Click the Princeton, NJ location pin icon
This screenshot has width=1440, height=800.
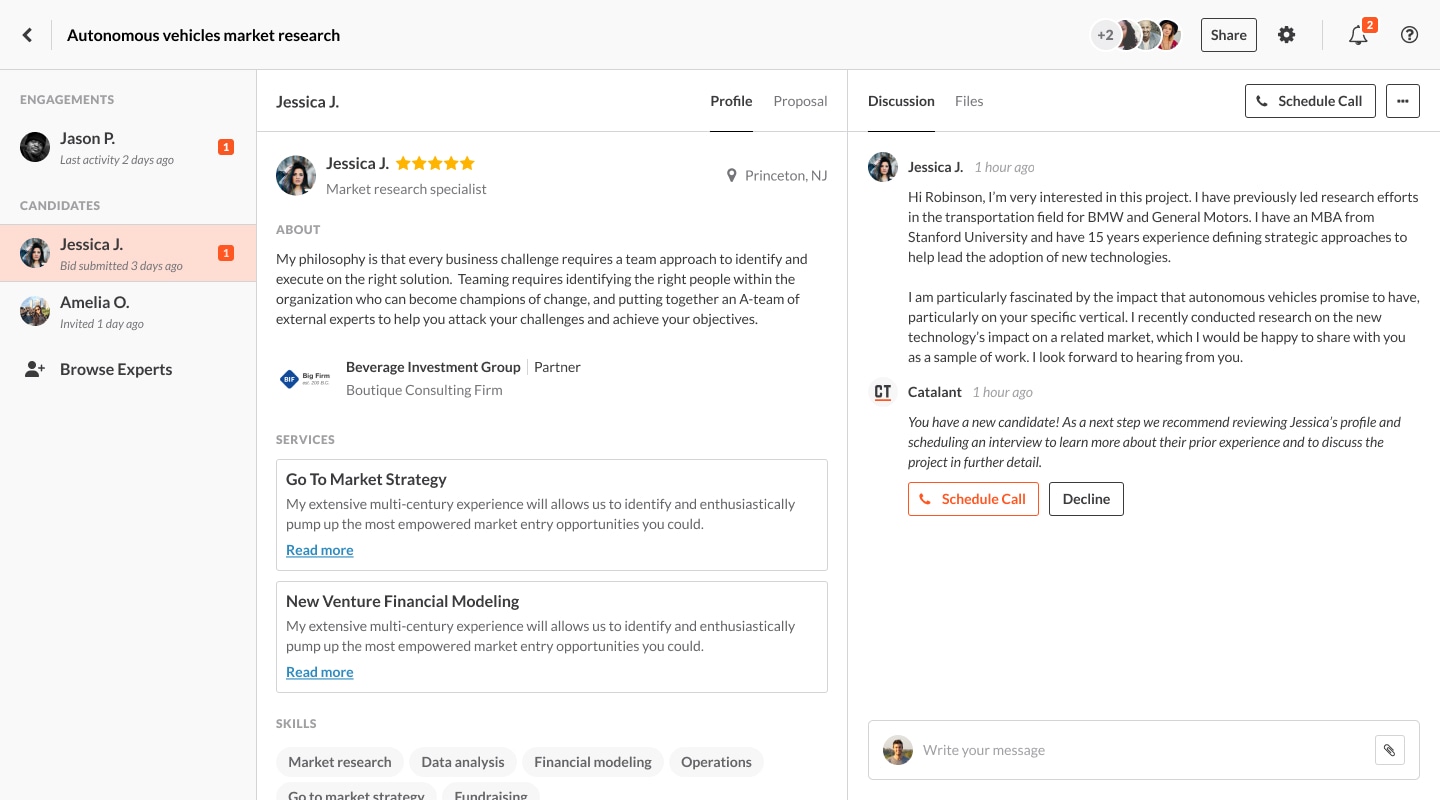[x=731, y=175]
